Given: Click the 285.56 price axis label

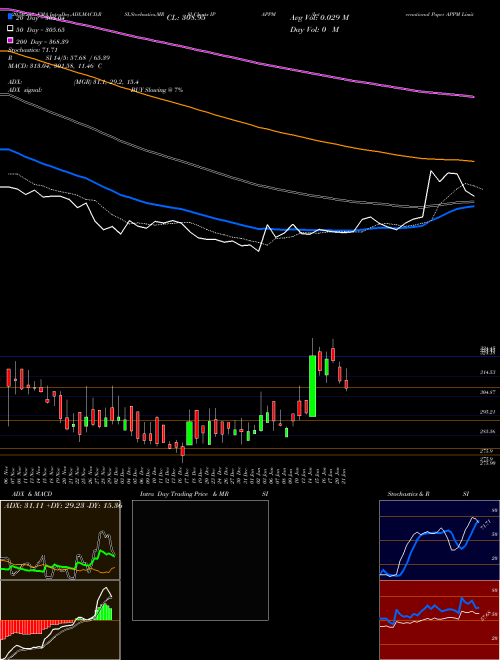Looking at the screenshot, I should (488, 432).
